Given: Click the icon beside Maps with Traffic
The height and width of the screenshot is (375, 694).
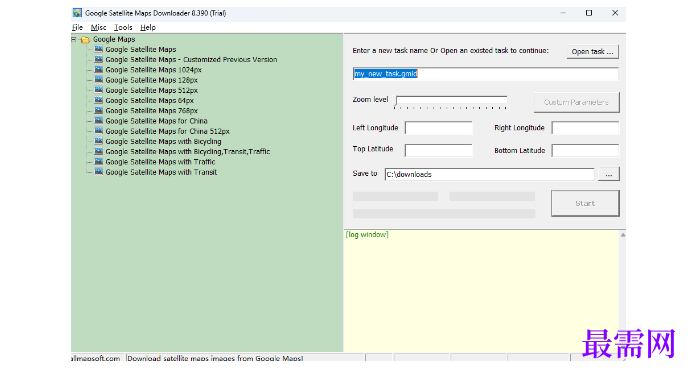Looking at the screenshot, I should point(98,162).
